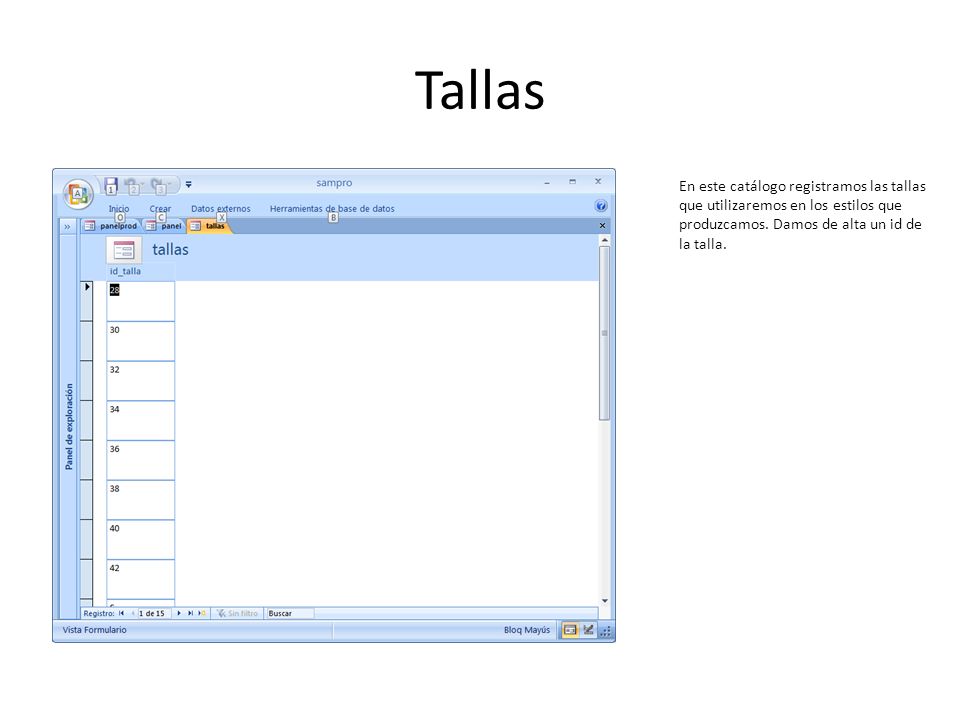This screenshot has width=960, height=720.
Task: Click the record selector of the record 28
Action: (87, 301)
